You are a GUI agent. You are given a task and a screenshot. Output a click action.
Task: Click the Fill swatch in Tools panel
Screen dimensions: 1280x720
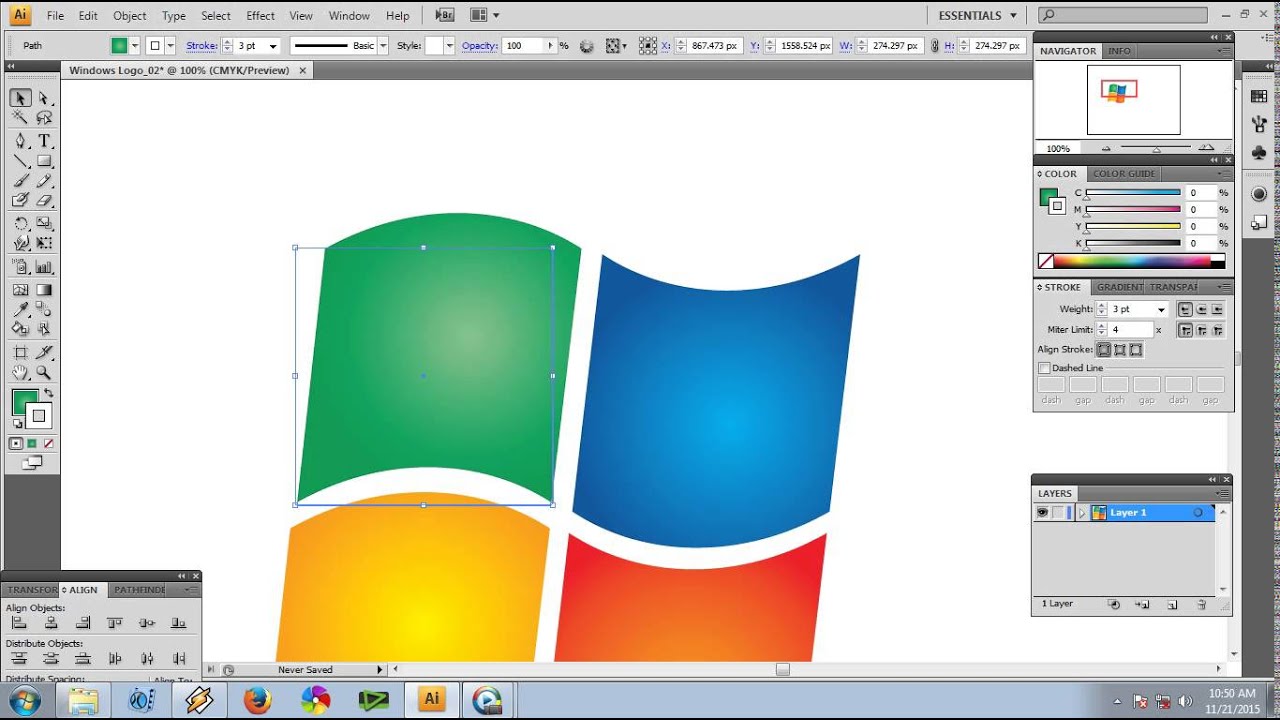[25, 404]
